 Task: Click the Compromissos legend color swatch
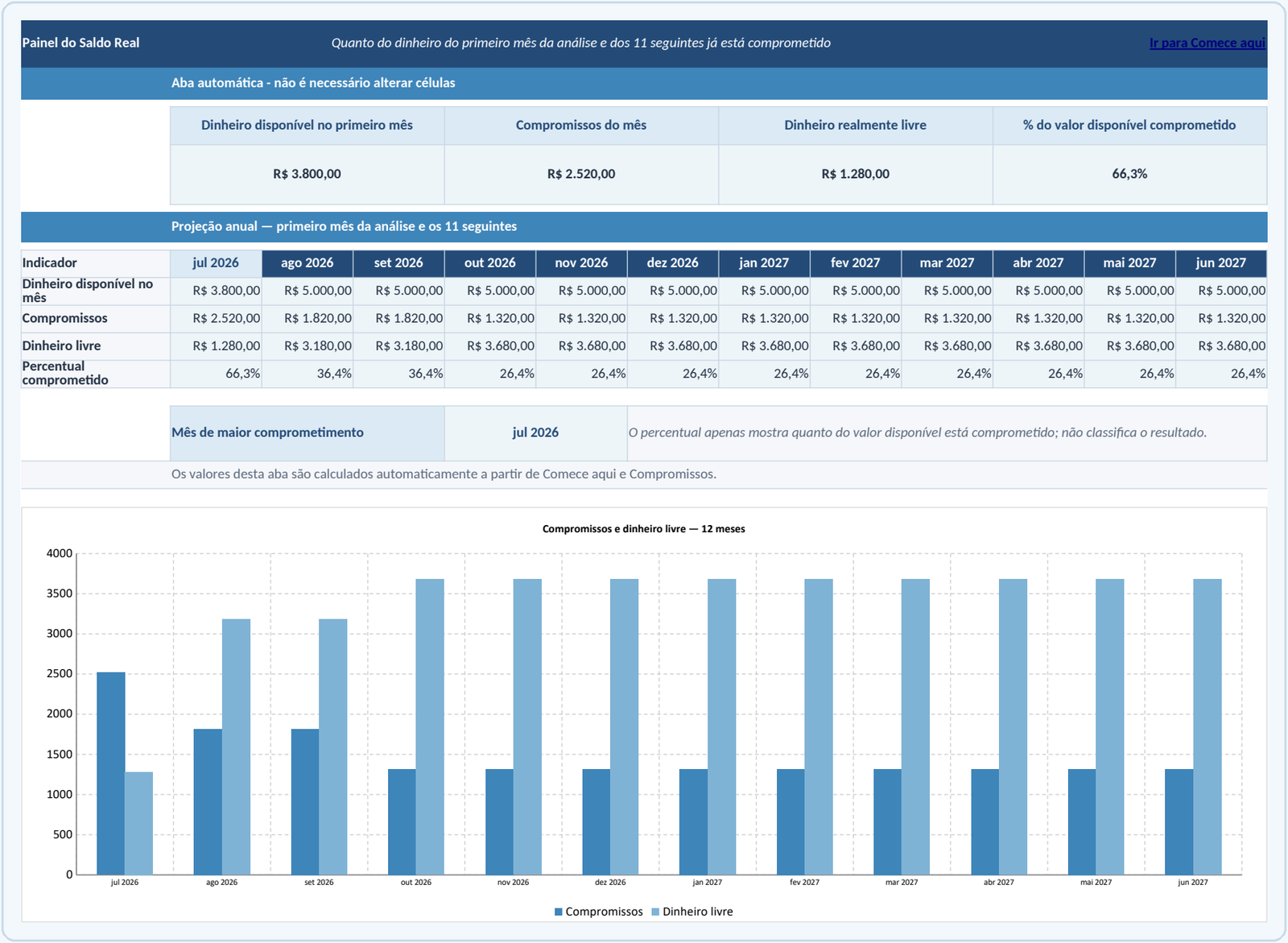click(x=559, y=912)
